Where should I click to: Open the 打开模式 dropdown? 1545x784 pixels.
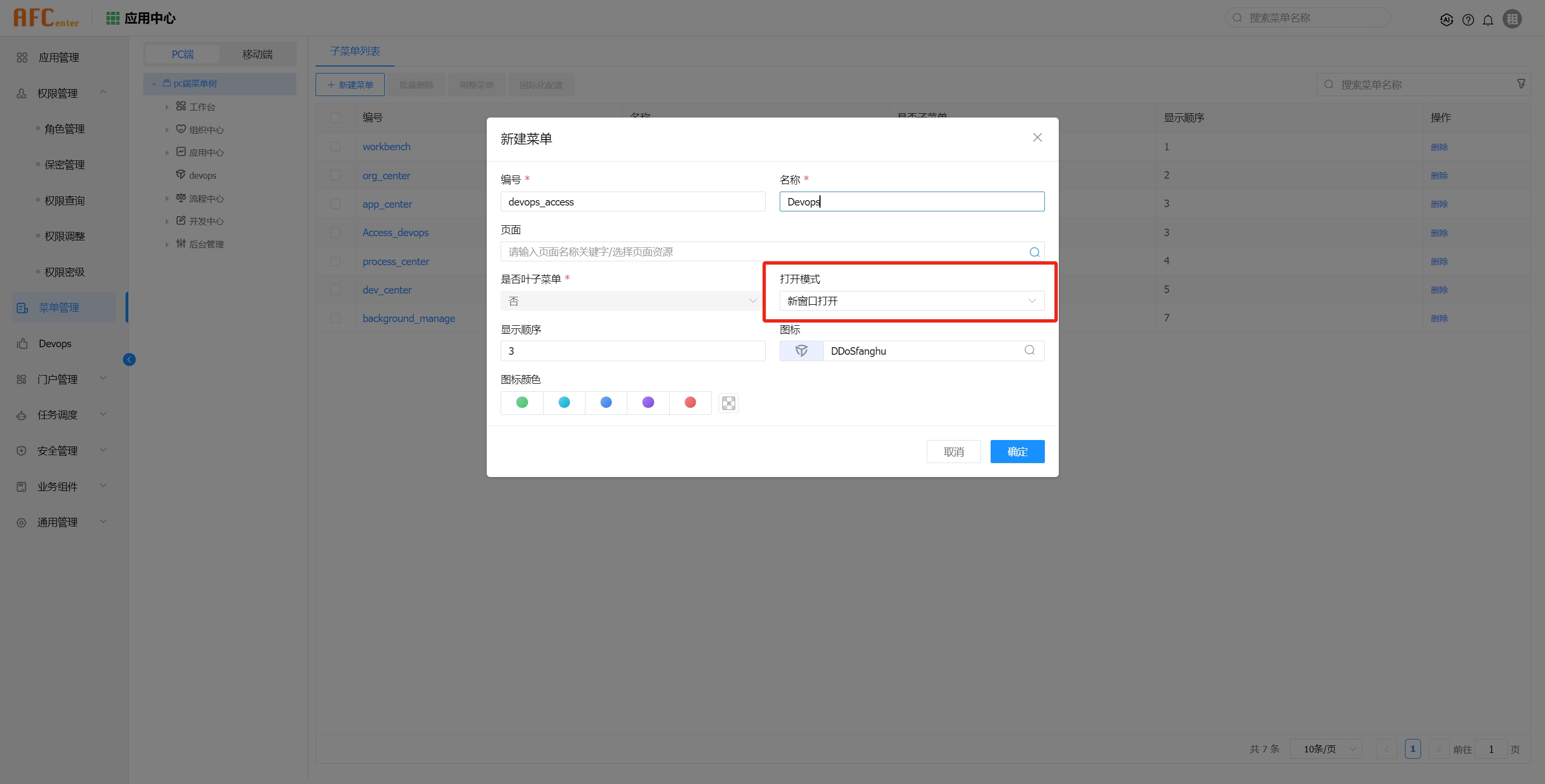[911, 301]
